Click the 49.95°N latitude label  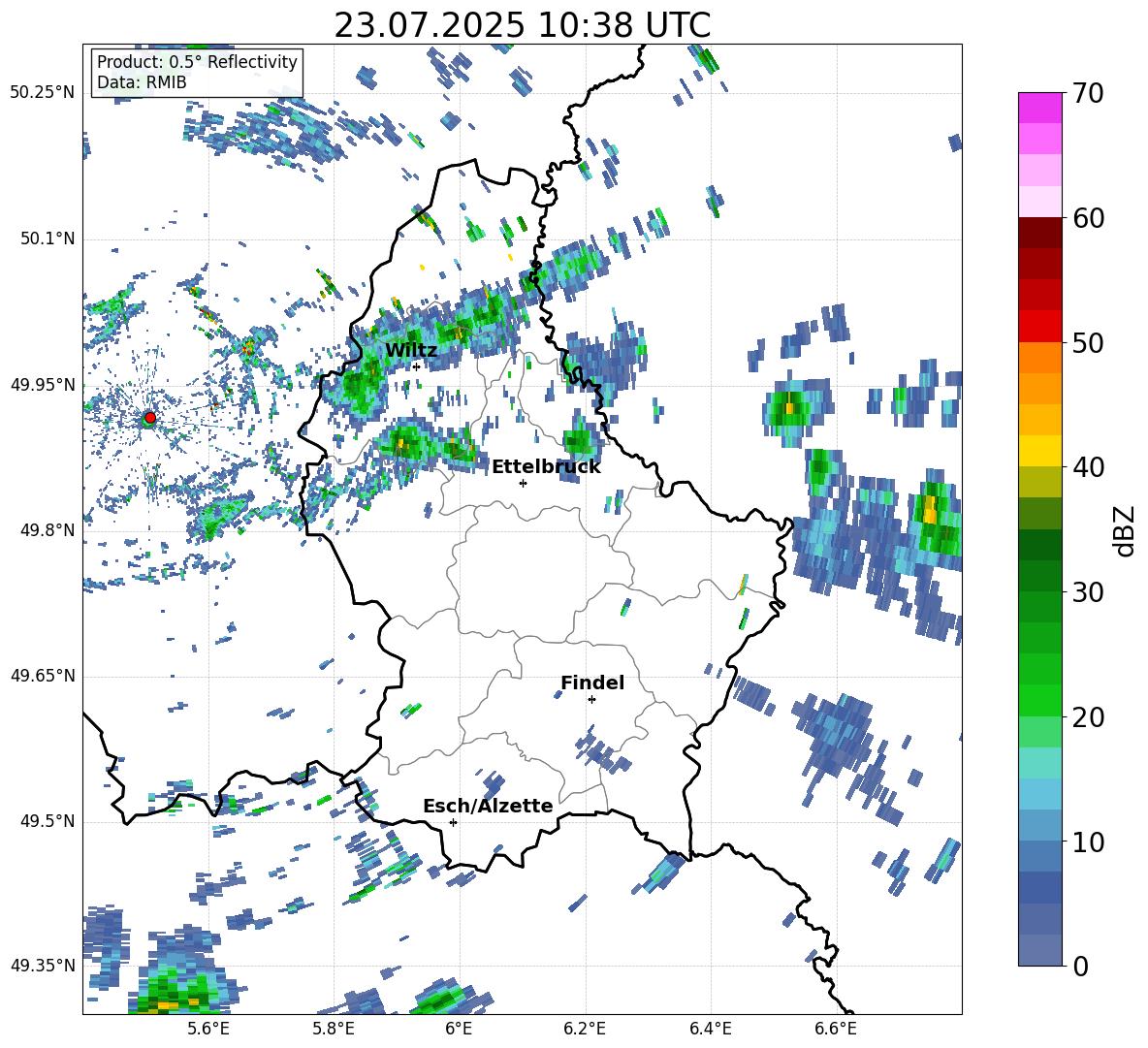[43, 385]
